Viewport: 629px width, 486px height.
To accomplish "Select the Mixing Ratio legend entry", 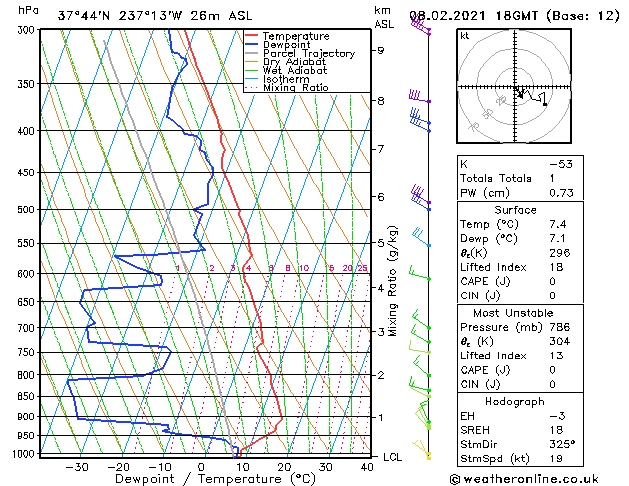I will coord(296,87).
